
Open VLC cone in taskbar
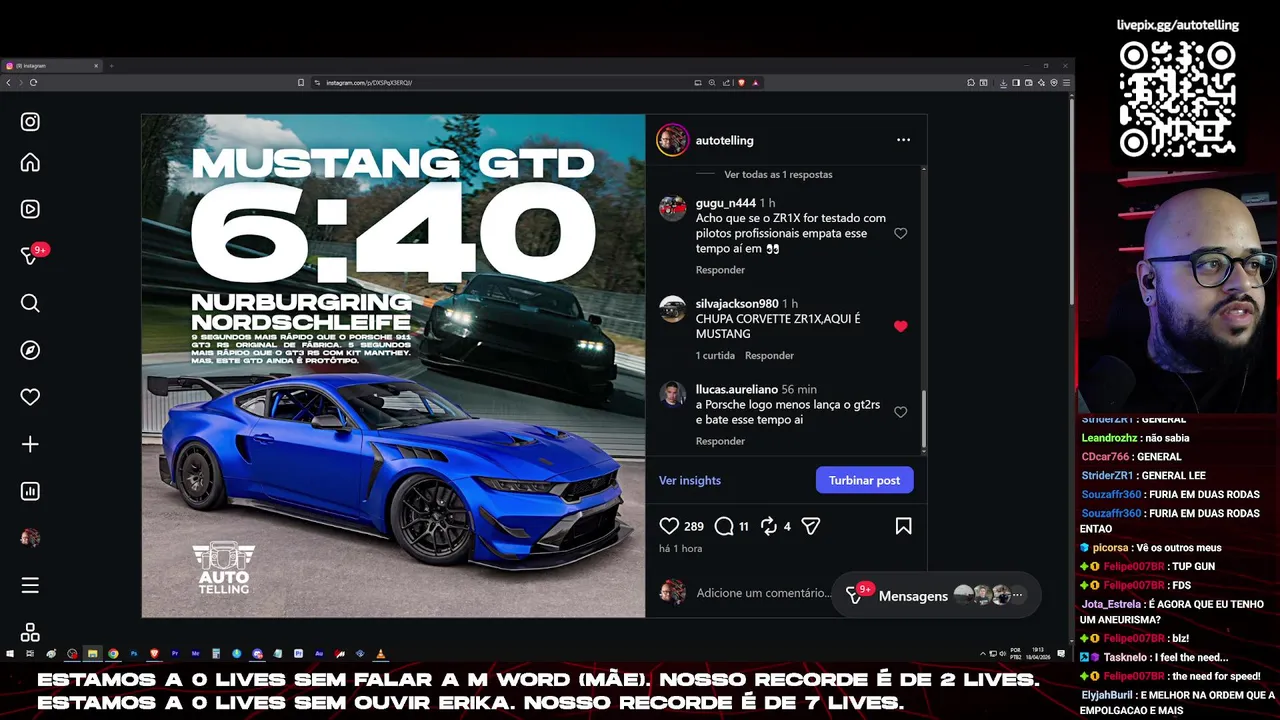pyautogui.click(x=380, y=653)
